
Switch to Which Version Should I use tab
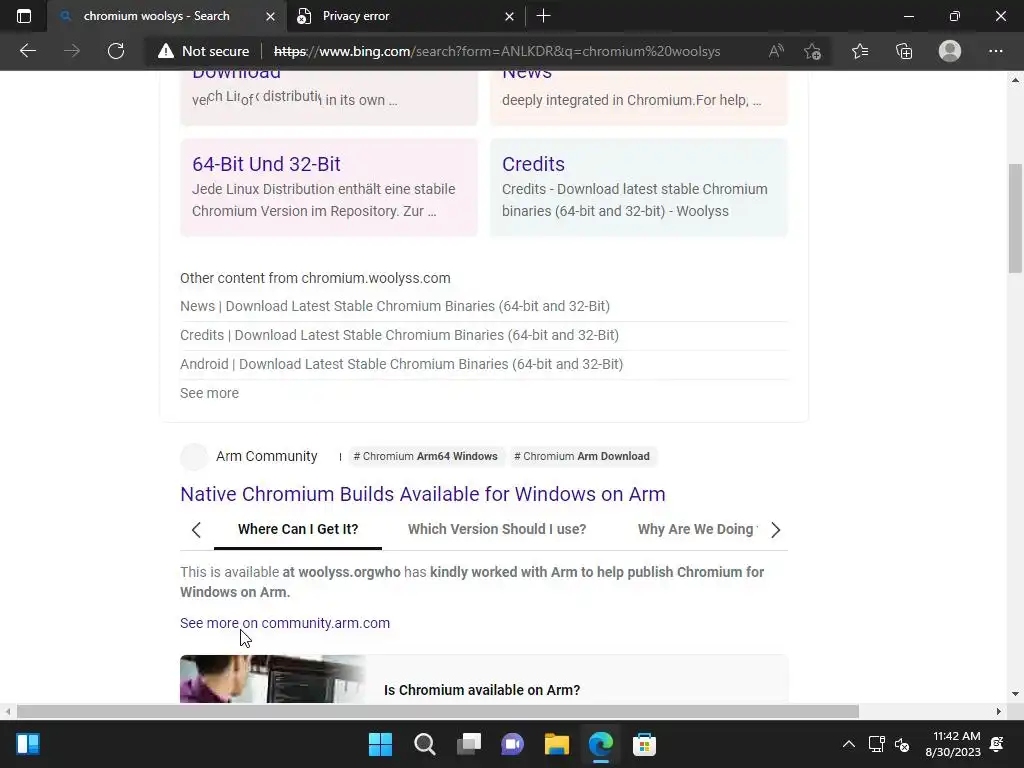click(497, 529)
